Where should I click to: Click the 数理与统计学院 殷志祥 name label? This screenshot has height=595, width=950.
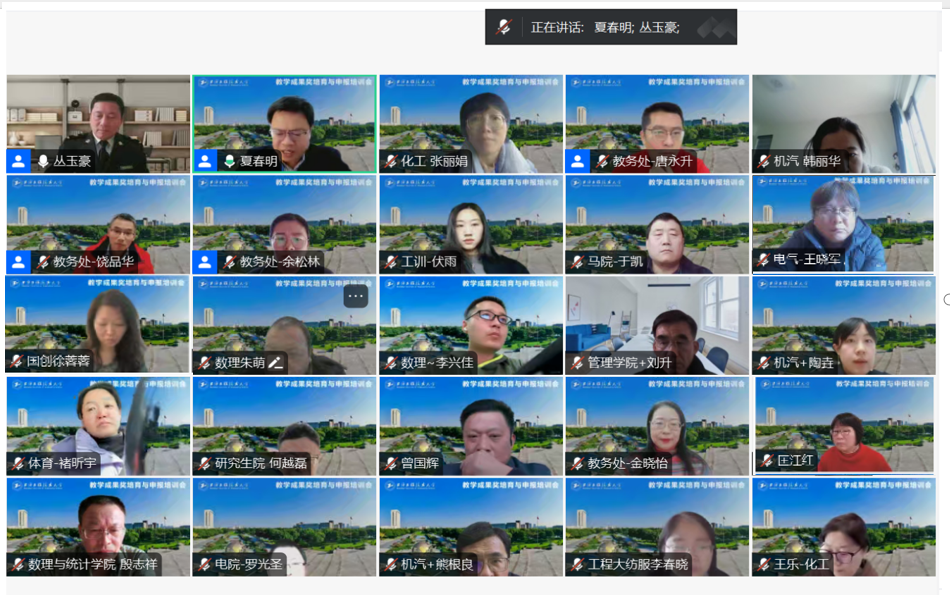pos(92,565)
